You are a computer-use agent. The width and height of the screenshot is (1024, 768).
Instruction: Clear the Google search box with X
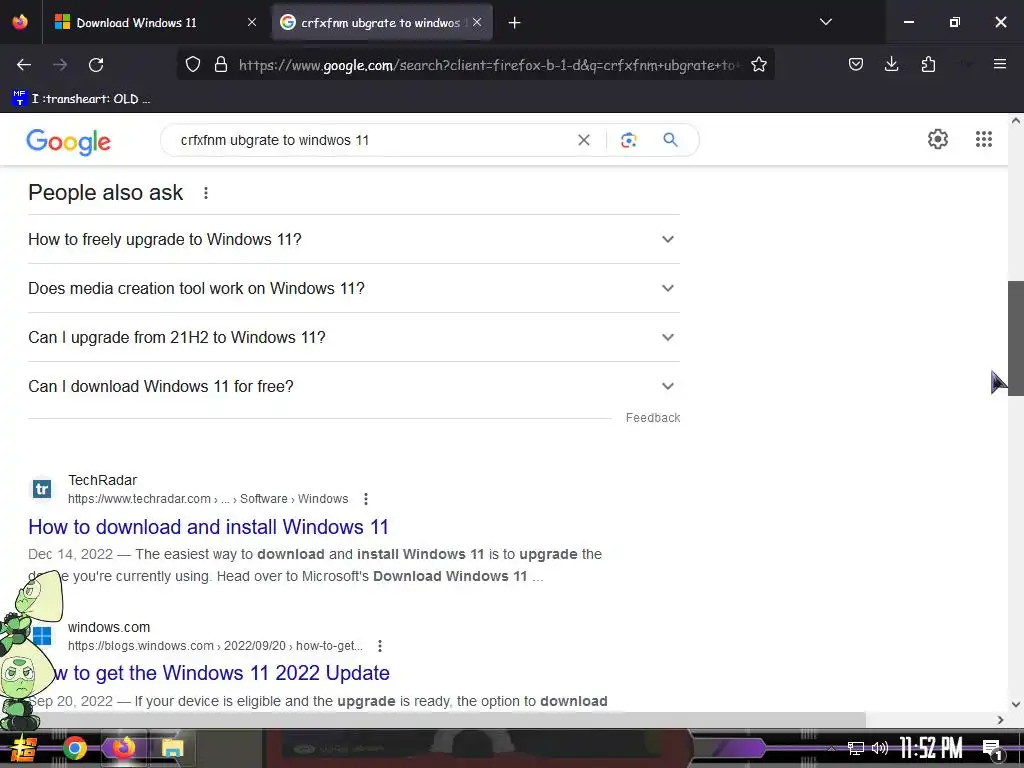pyautogui.click(x=584, y=140)
